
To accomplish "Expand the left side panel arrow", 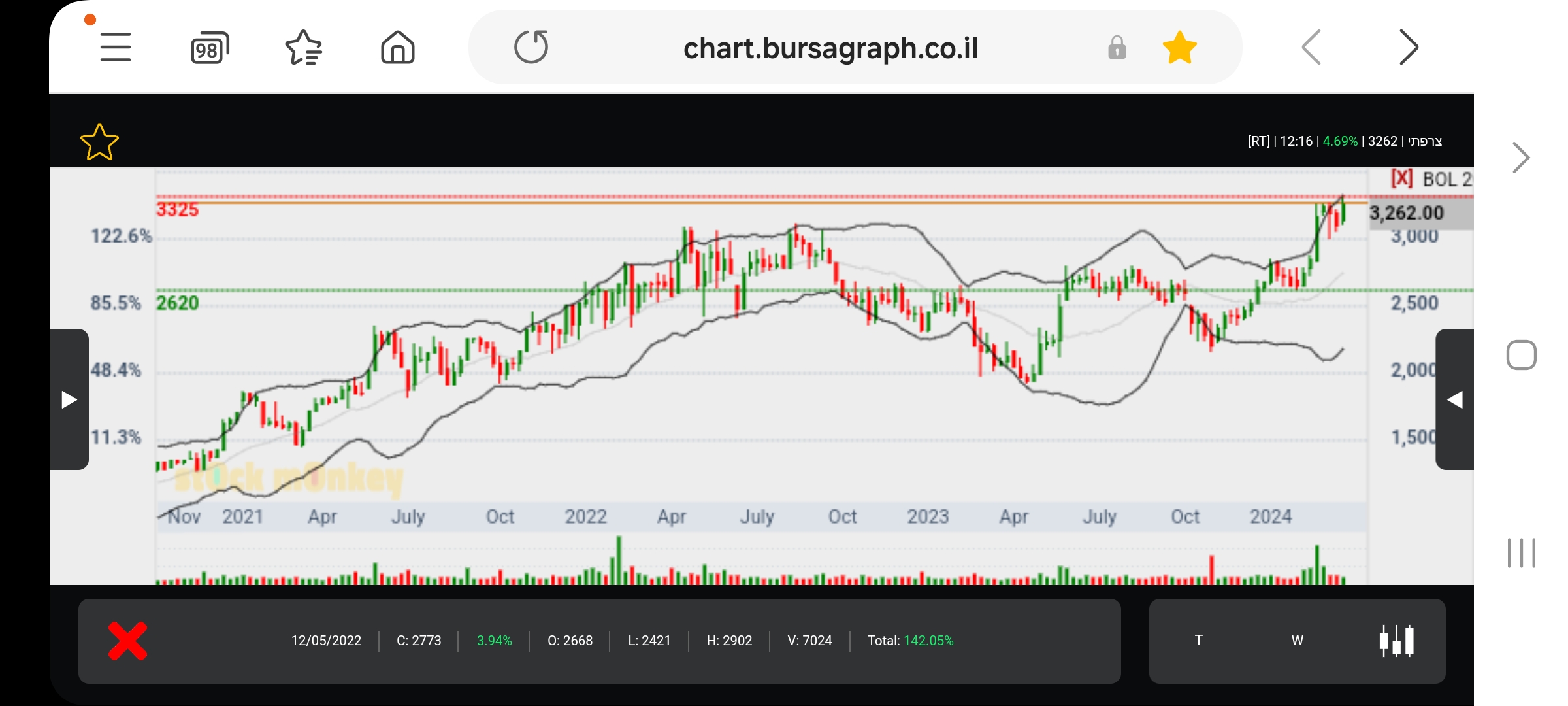I will coord(69,399).
